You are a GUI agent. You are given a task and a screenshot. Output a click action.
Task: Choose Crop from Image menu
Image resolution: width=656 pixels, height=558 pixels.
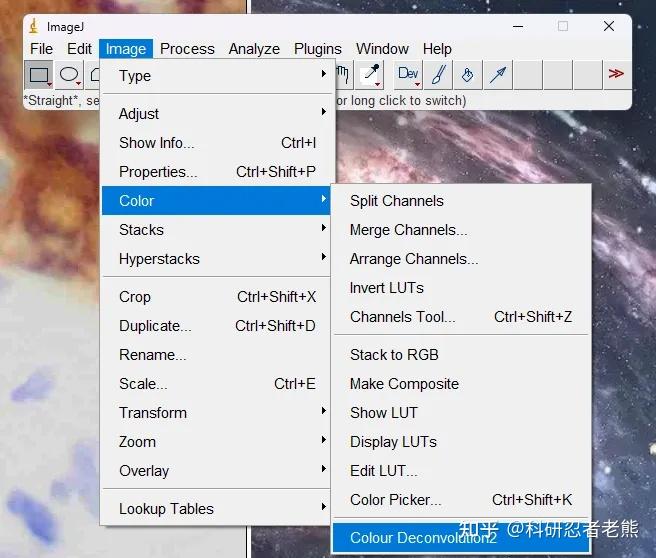(216, 297)
